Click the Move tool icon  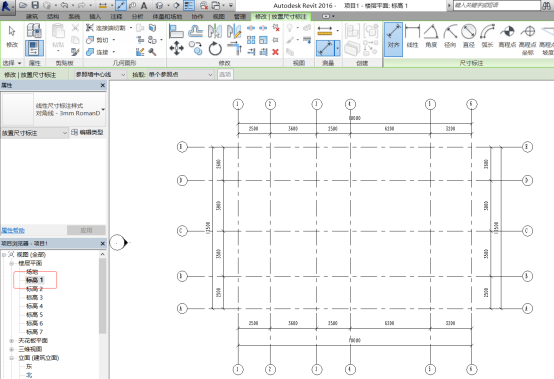point(176,48)
